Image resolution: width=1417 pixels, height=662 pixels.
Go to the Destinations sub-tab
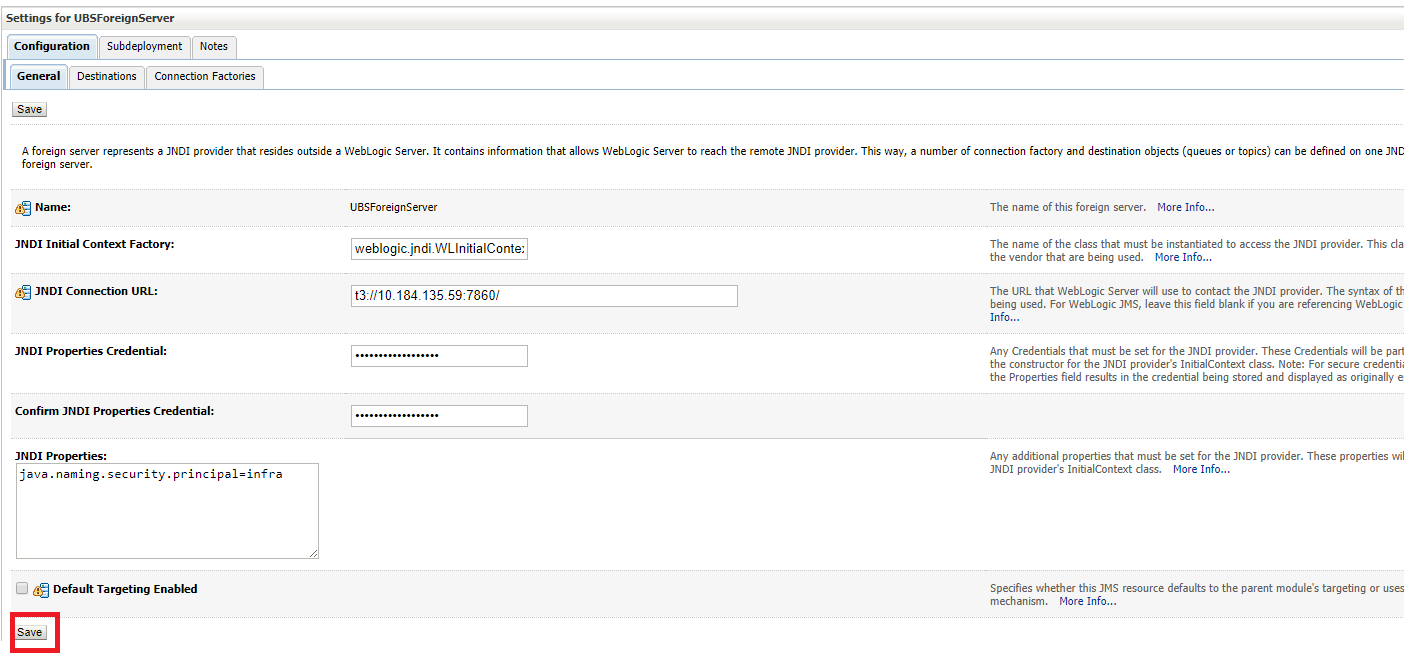pyautogui.click(x=107, y=76)
